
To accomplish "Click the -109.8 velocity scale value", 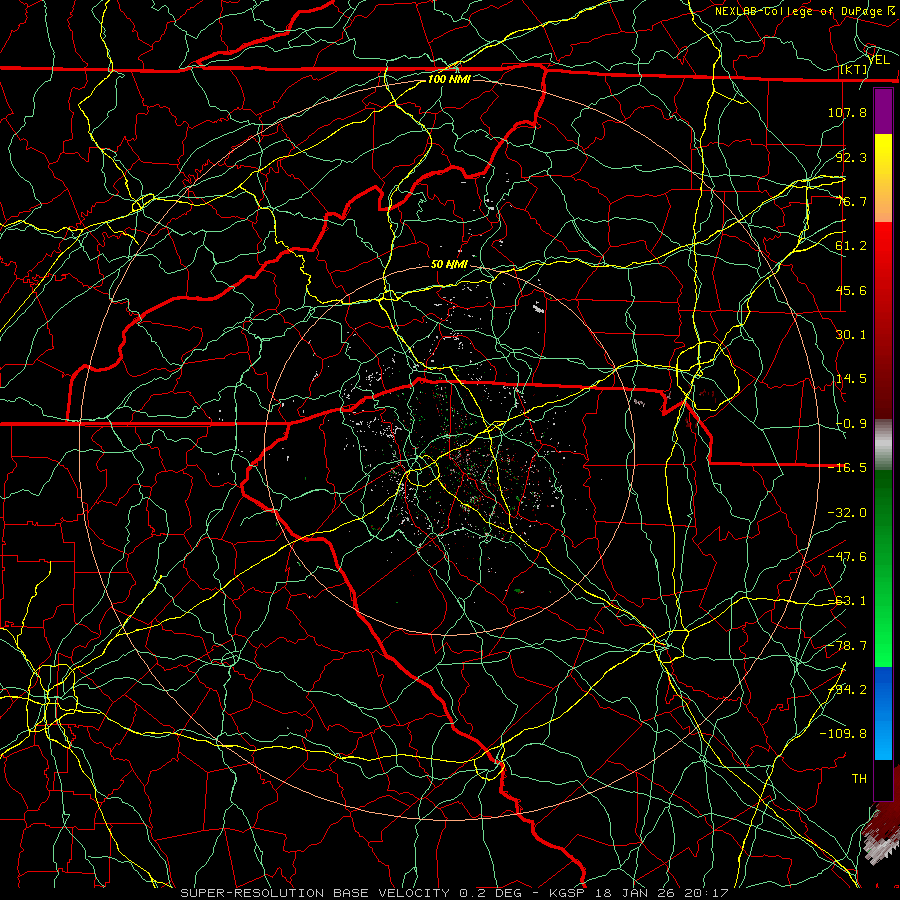I will [x=843, y=734].
